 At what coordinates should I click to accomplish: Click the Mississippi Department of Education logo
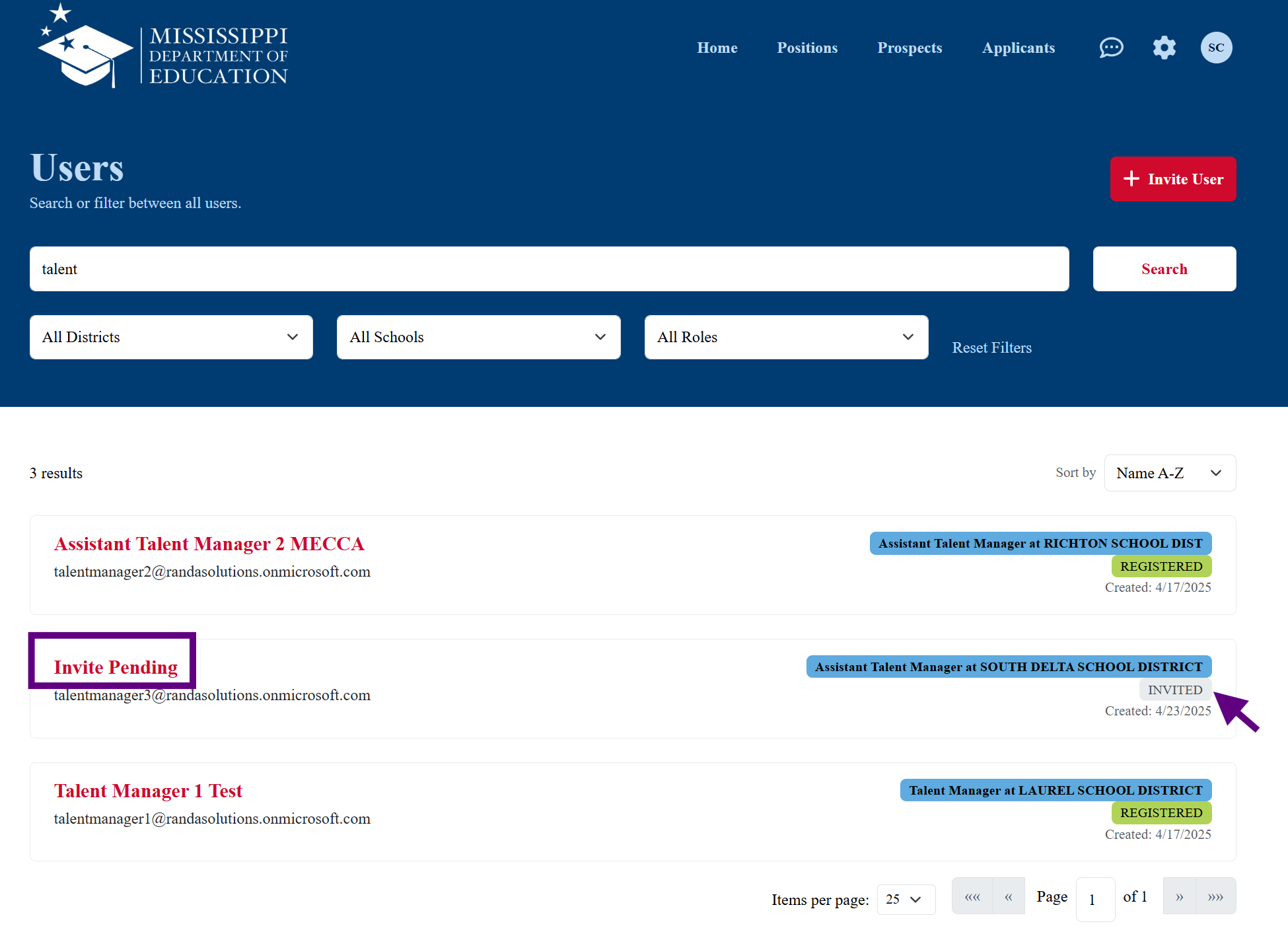(x=163, y=48)
